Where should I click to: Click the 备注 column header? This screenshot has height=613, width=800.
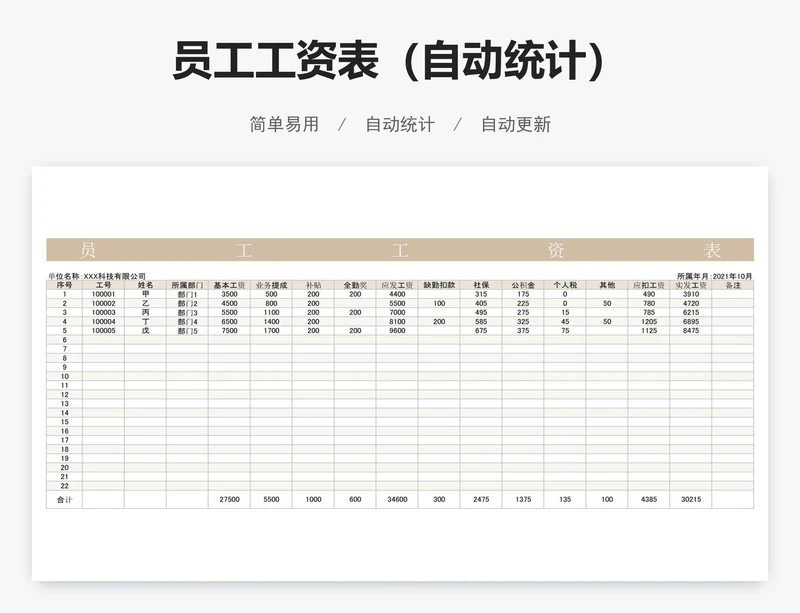(x=733, y=285)
